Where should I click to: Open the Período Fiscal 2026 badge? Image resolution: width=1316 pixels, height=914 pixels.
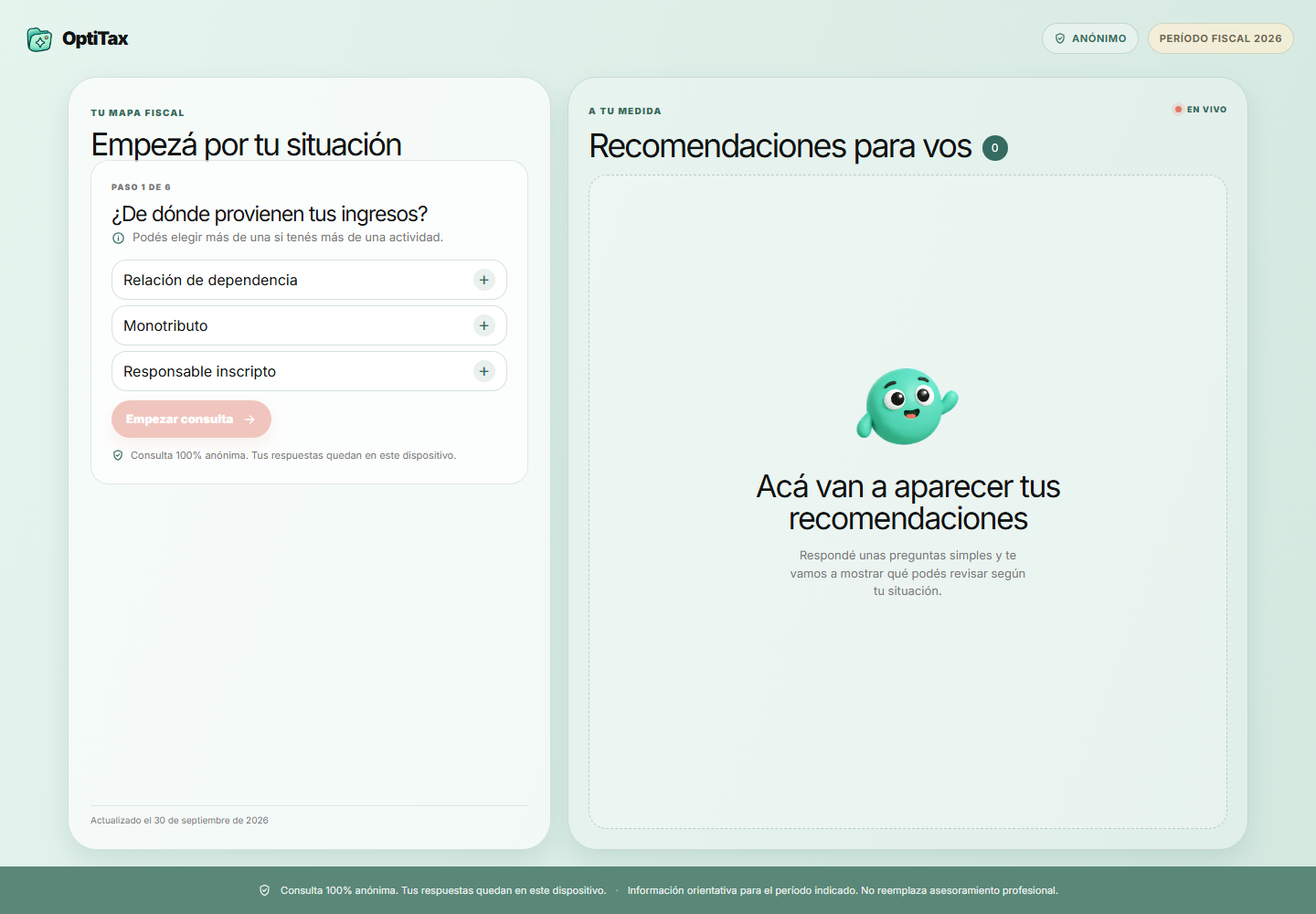click(x=1221, y=38)
